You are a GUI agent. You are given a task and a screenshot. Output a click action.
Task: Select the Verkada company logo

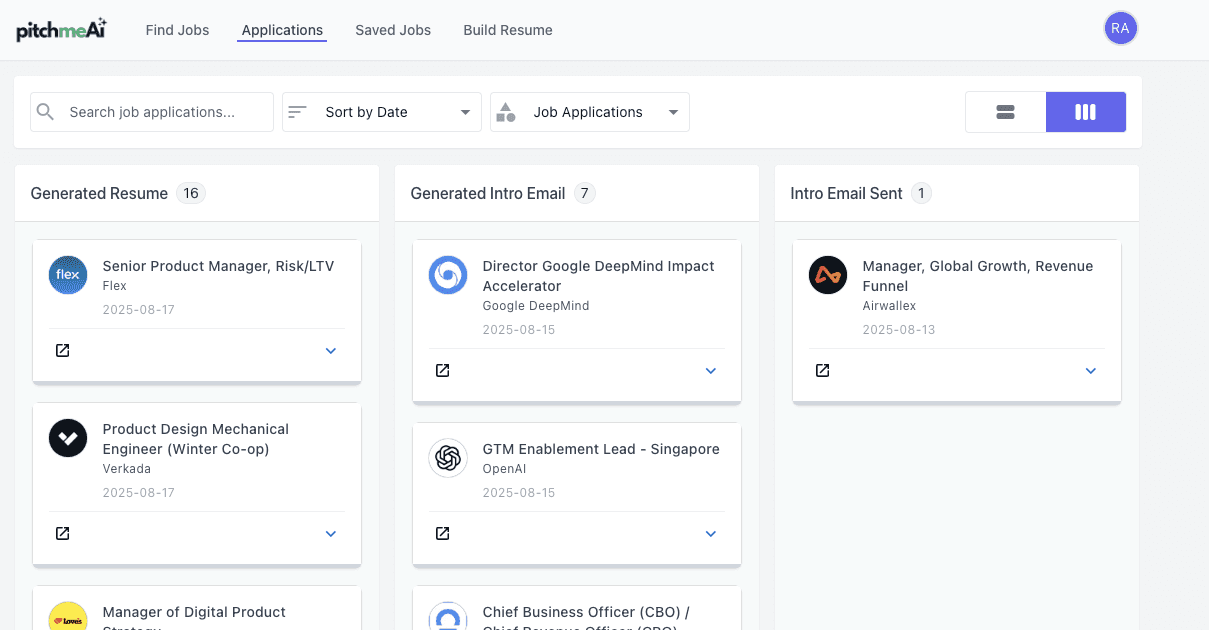click(67, 438)
